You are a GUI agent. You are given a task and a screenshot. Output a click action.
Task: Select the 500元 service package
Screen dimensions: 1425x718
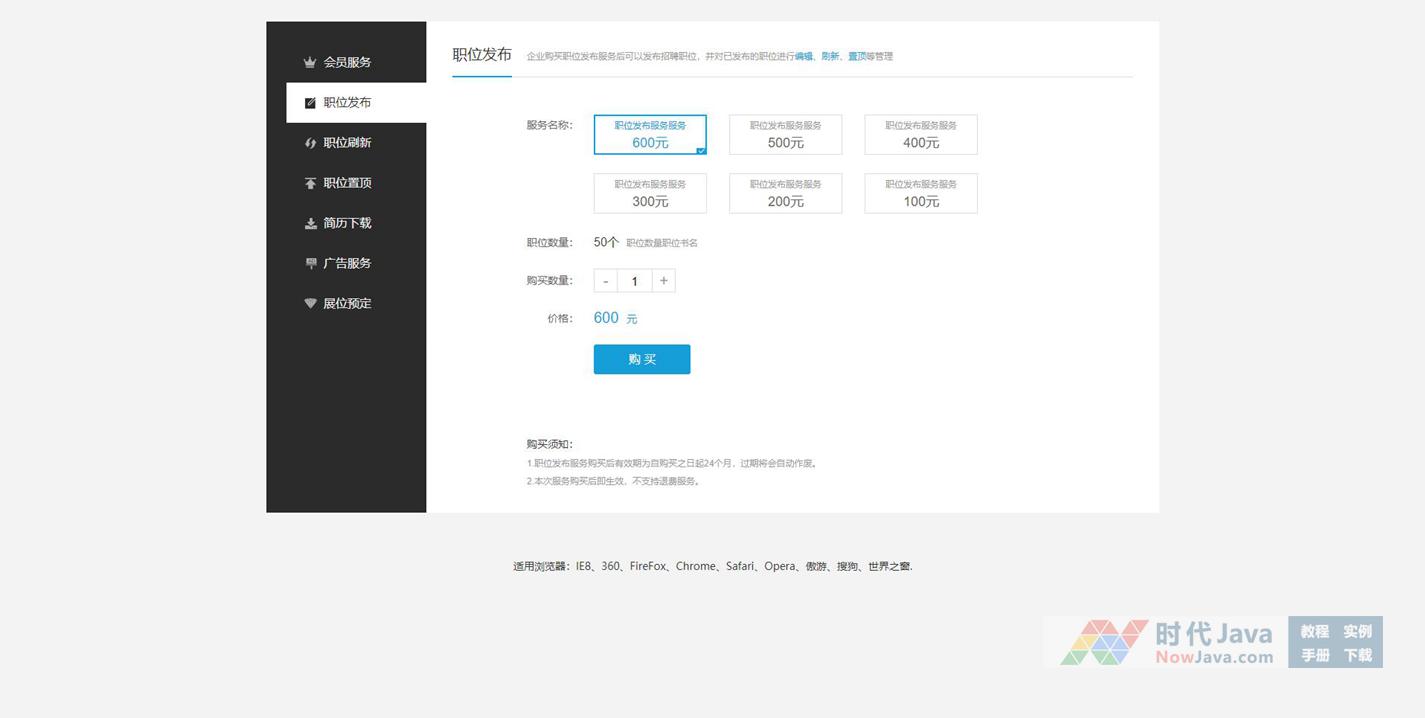[785, 134]
